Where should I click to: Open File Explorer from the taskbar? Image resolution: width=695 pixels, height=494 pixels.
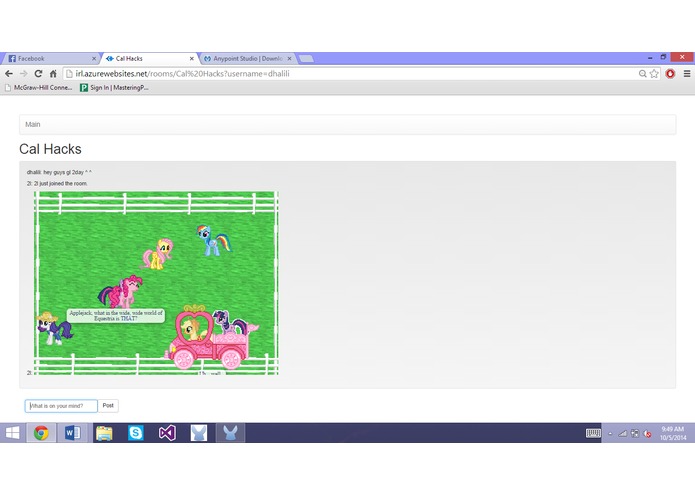click(104, 433)
